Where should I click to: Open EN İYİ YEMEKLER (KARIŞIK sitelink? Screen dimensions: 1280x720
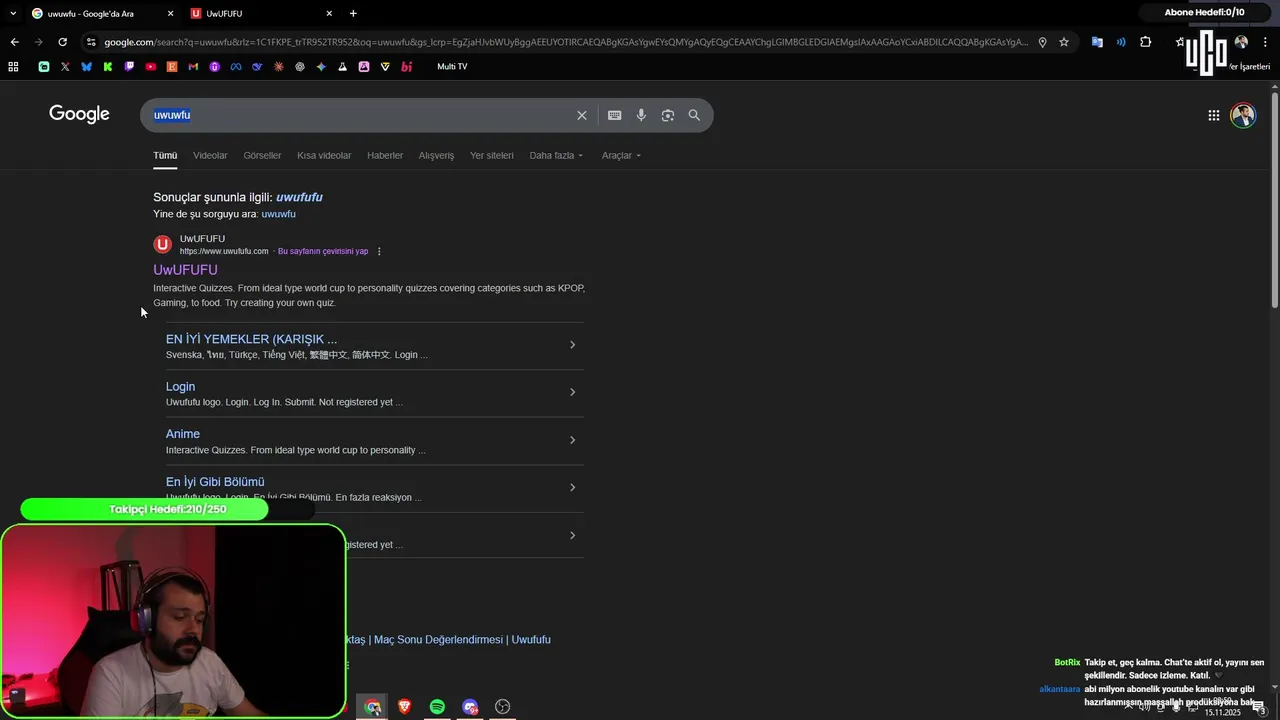(251, 339)
